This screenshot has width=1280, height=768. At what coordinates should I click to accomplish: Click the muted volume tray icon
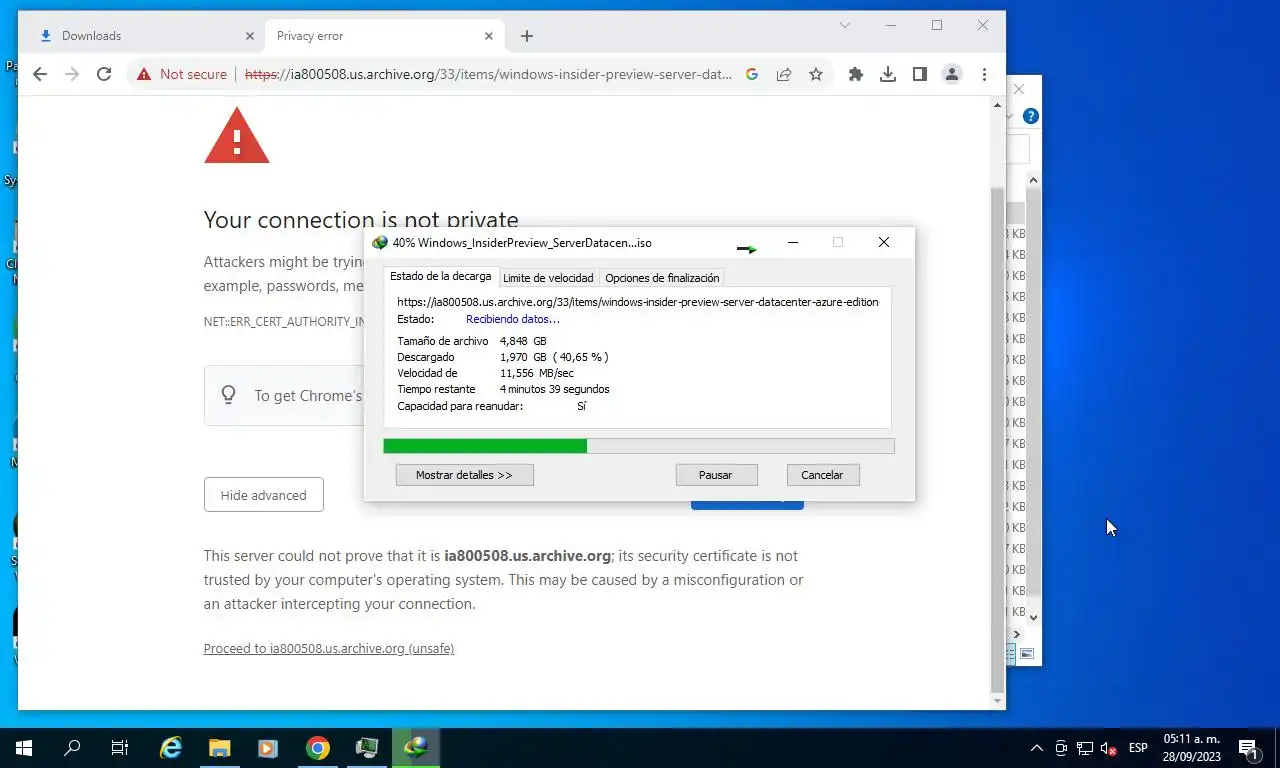pyautogui.click(x=1108, y=748)
